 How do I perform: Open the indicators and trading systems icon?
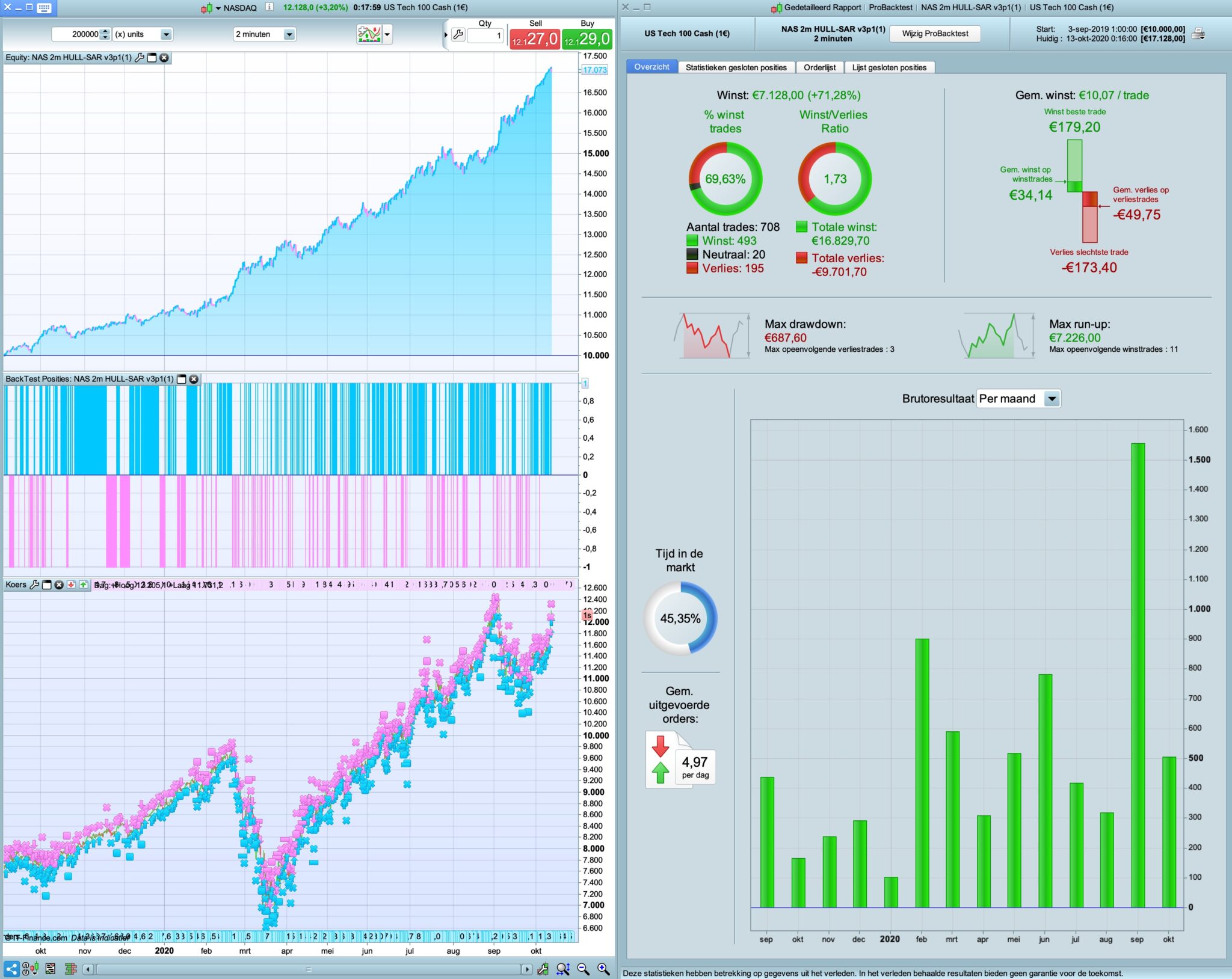tap(369, 34)
